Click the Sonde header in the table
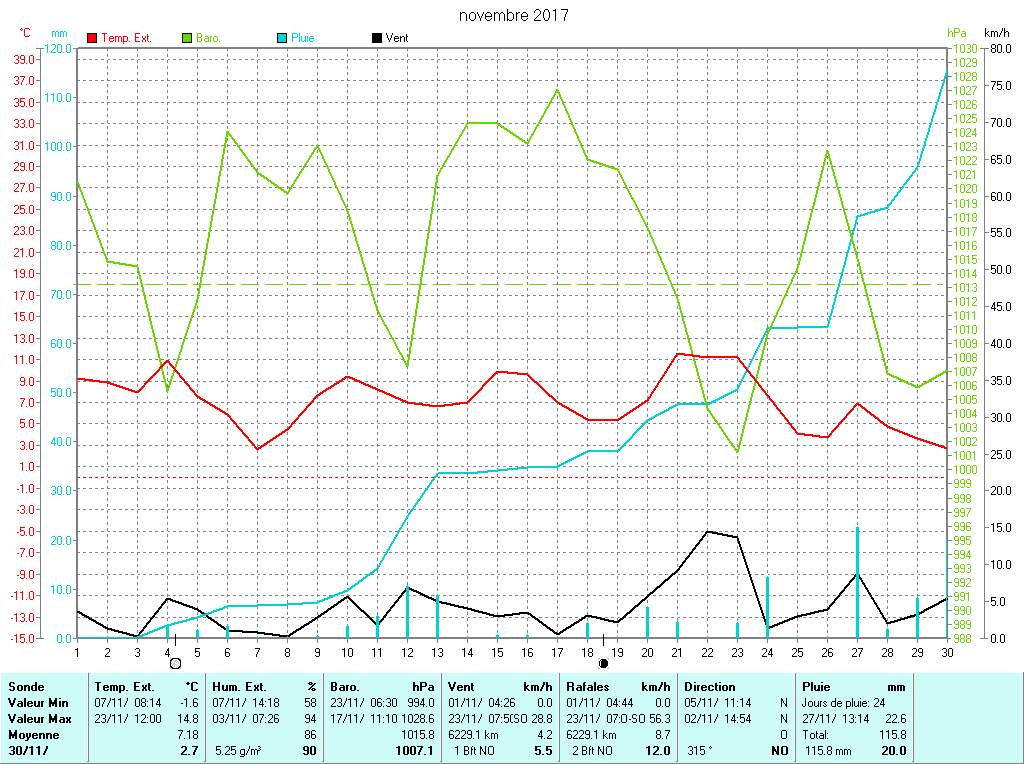Viewport: 1024px width, 764px height. pyautogui.click(x=25, y=687)
